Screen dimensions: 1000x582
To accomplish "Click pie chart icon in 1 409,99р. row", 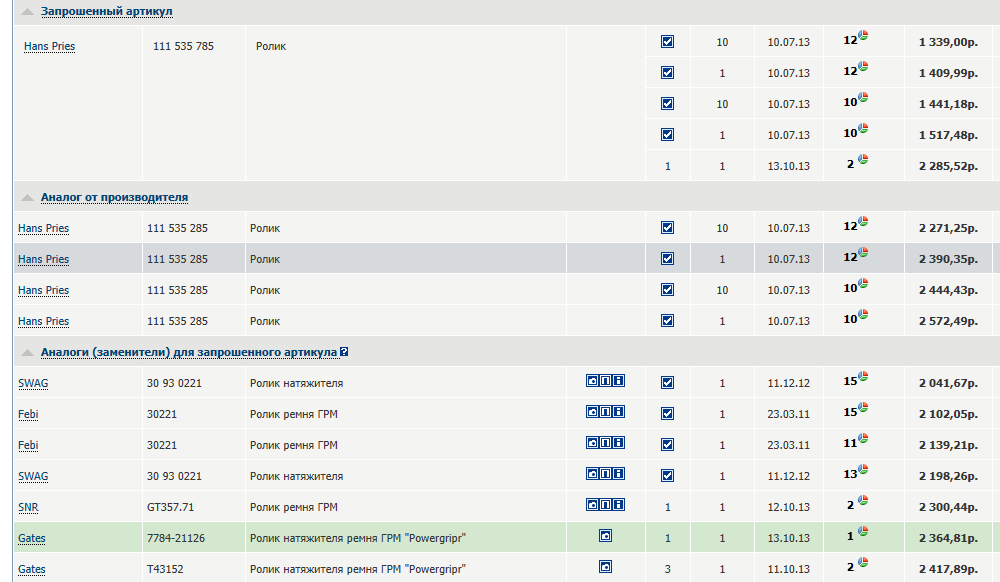I will (x=863, y=66).
